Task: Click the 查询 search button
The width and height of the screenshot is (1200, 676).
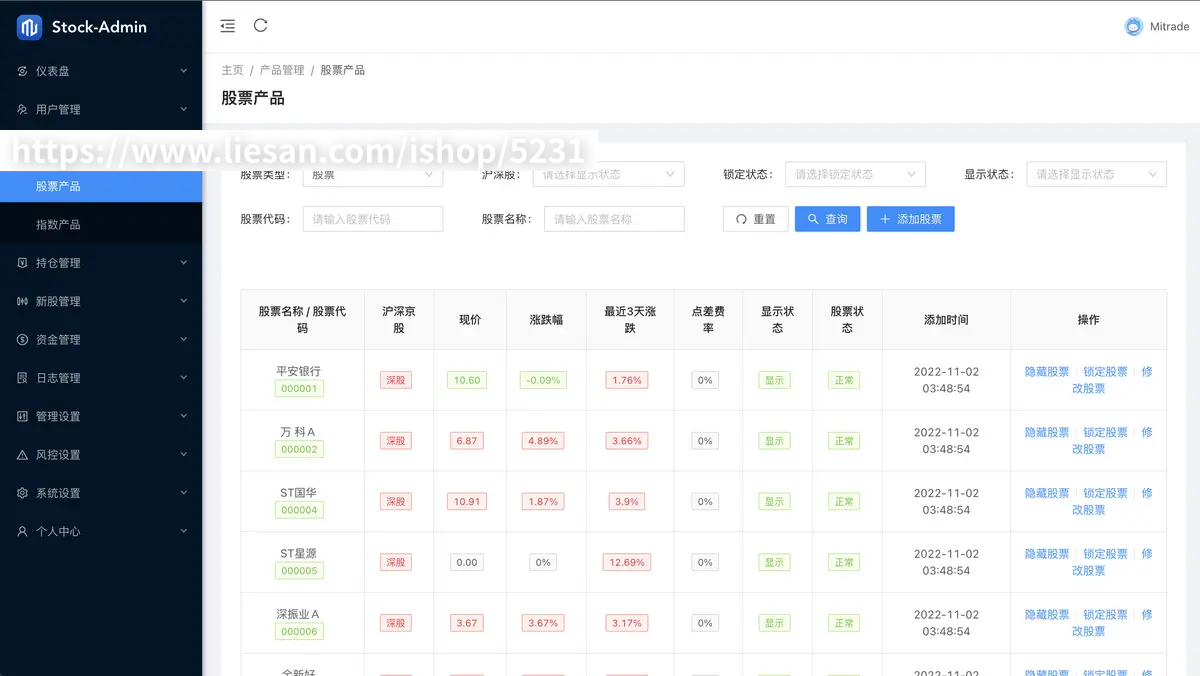Action: [828, 219]
